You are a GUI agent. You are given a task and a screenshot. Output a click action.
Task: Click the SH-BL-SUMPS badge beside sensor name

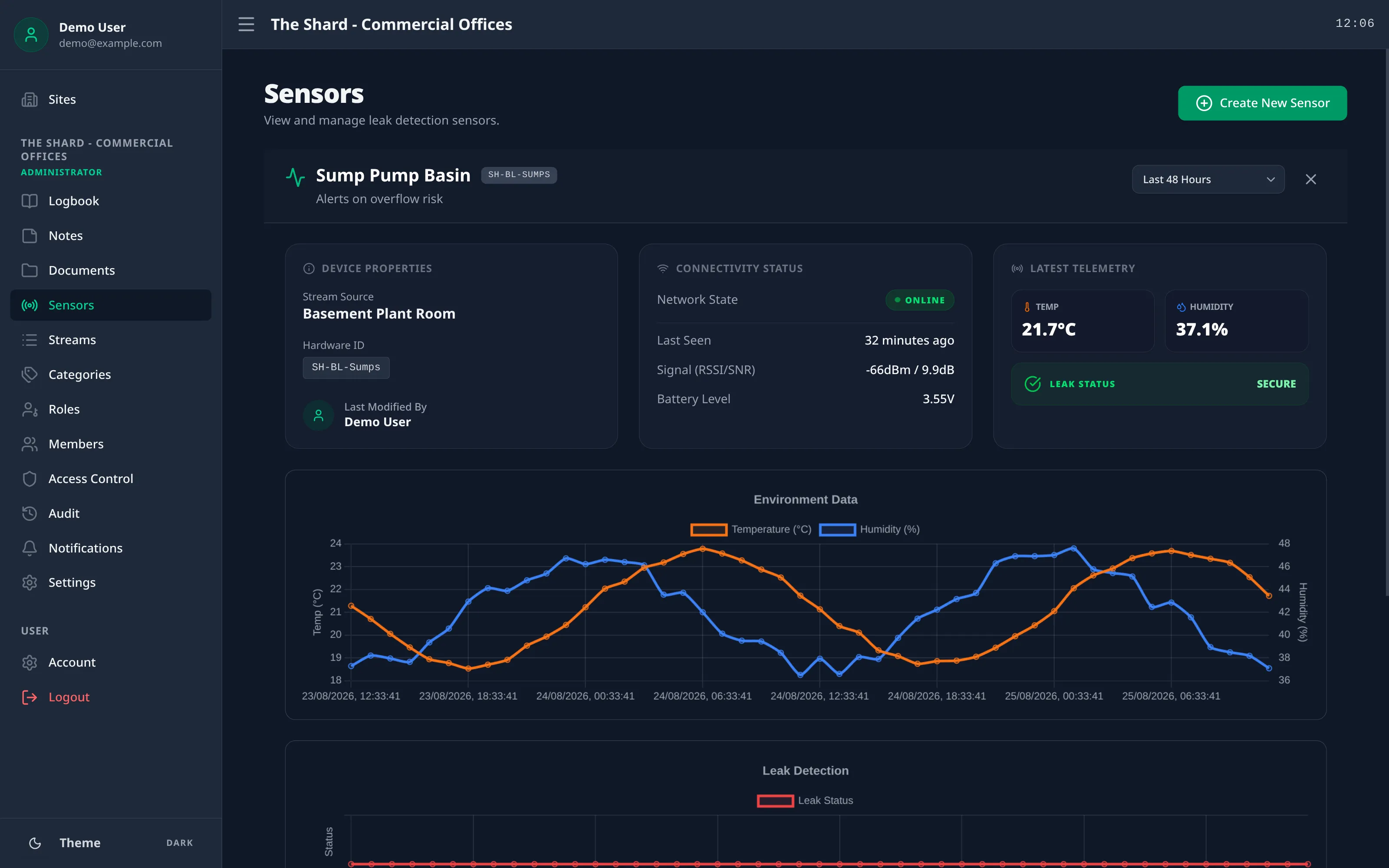[x=519, y=174]
